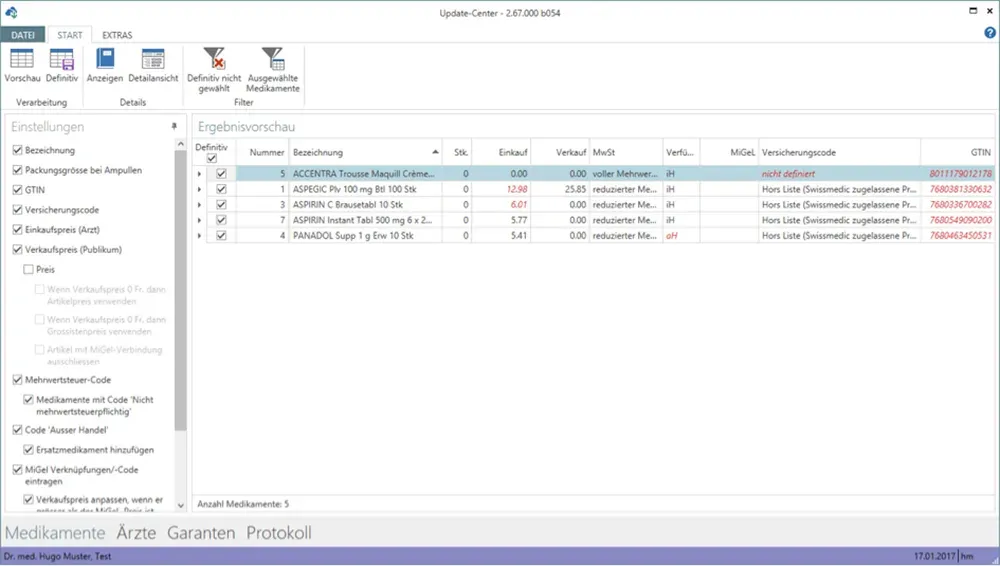
Task: Sort by the Bezeichnung column arrow
Action: (435, 152)
